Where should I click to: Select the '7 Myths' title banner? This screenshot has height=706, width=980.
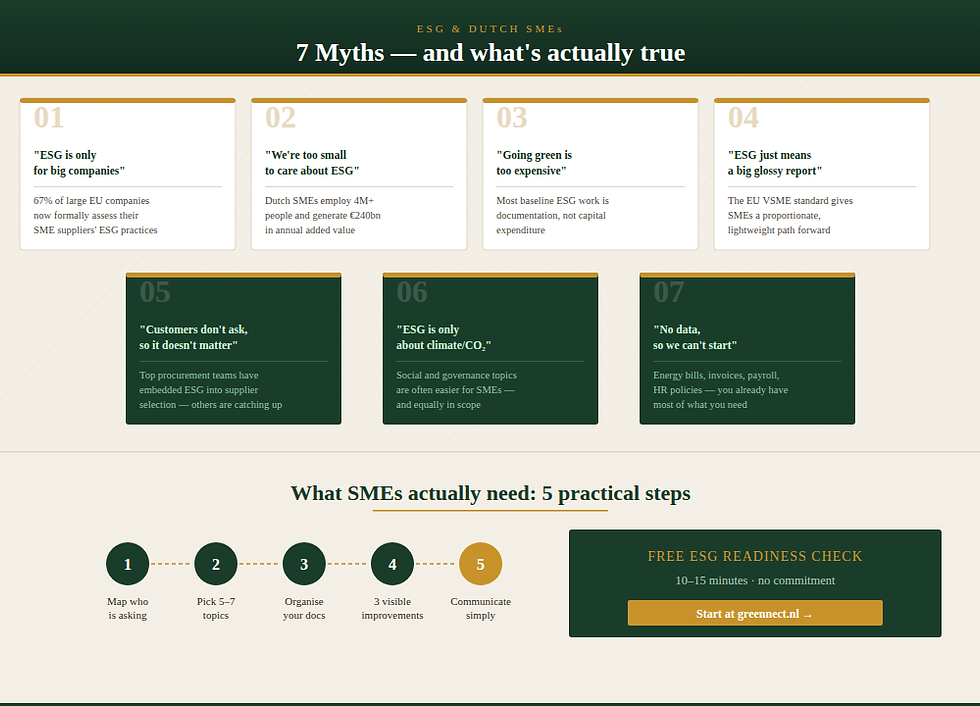489,52
